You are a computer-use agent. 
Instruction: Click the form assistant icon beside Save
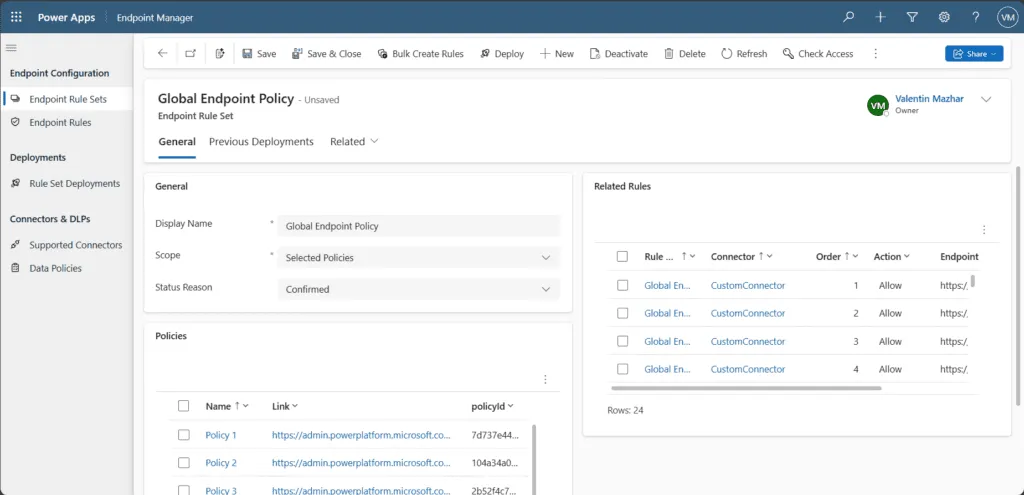click(220, 54)
